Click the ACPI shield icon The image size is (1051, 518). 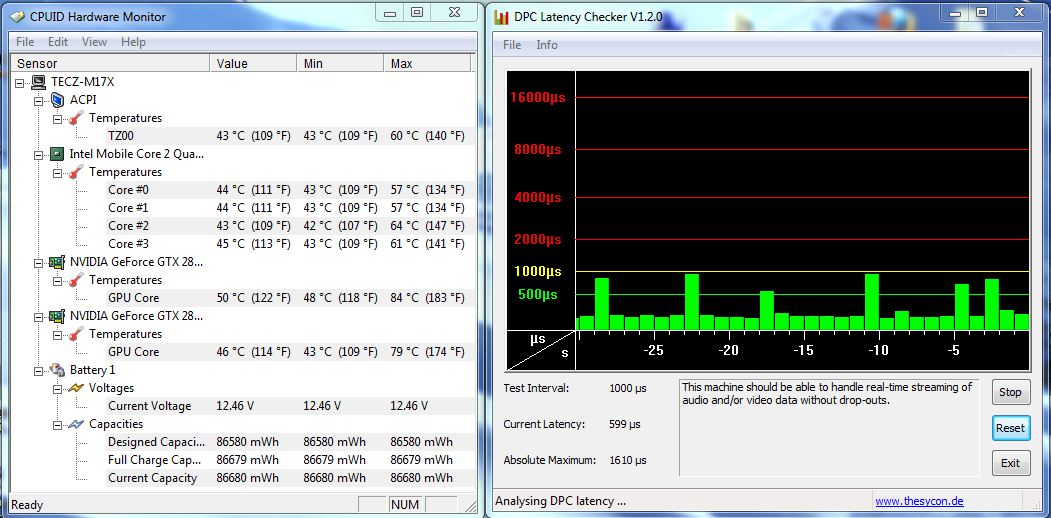click(58, 100)
